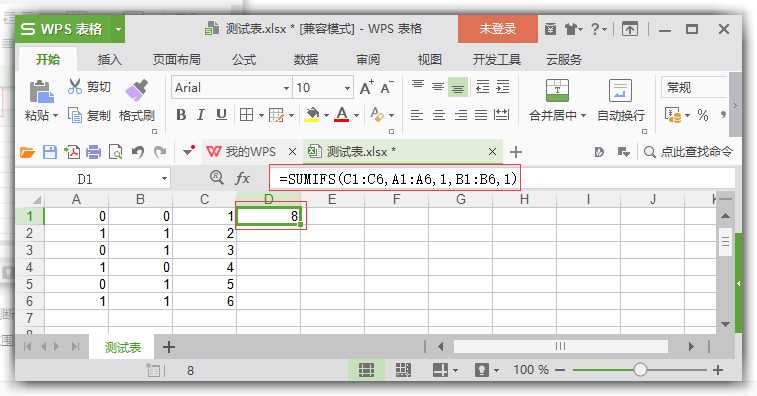Open the Name Box dropdown arrow
Viewport: 757px width, 396px height.
coord(164,179)
